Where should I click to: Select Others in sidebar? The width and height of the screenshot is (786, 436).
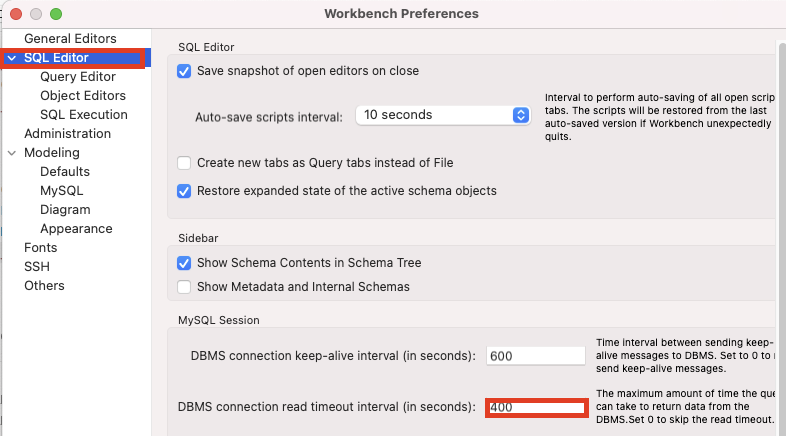[44, 286]
